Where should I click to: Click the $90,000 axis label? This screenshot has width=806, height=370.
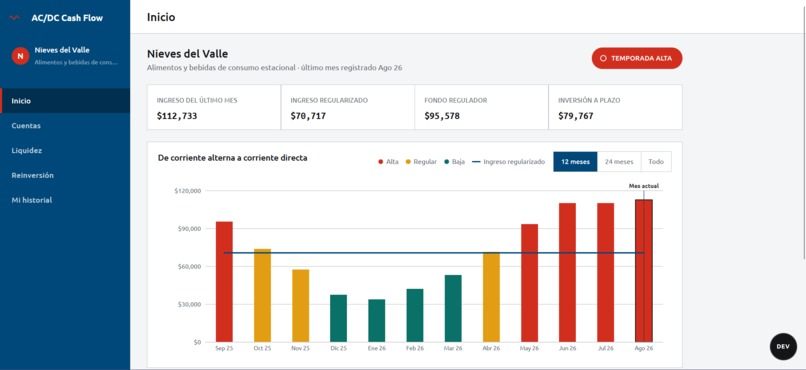[x=189, y=229]
